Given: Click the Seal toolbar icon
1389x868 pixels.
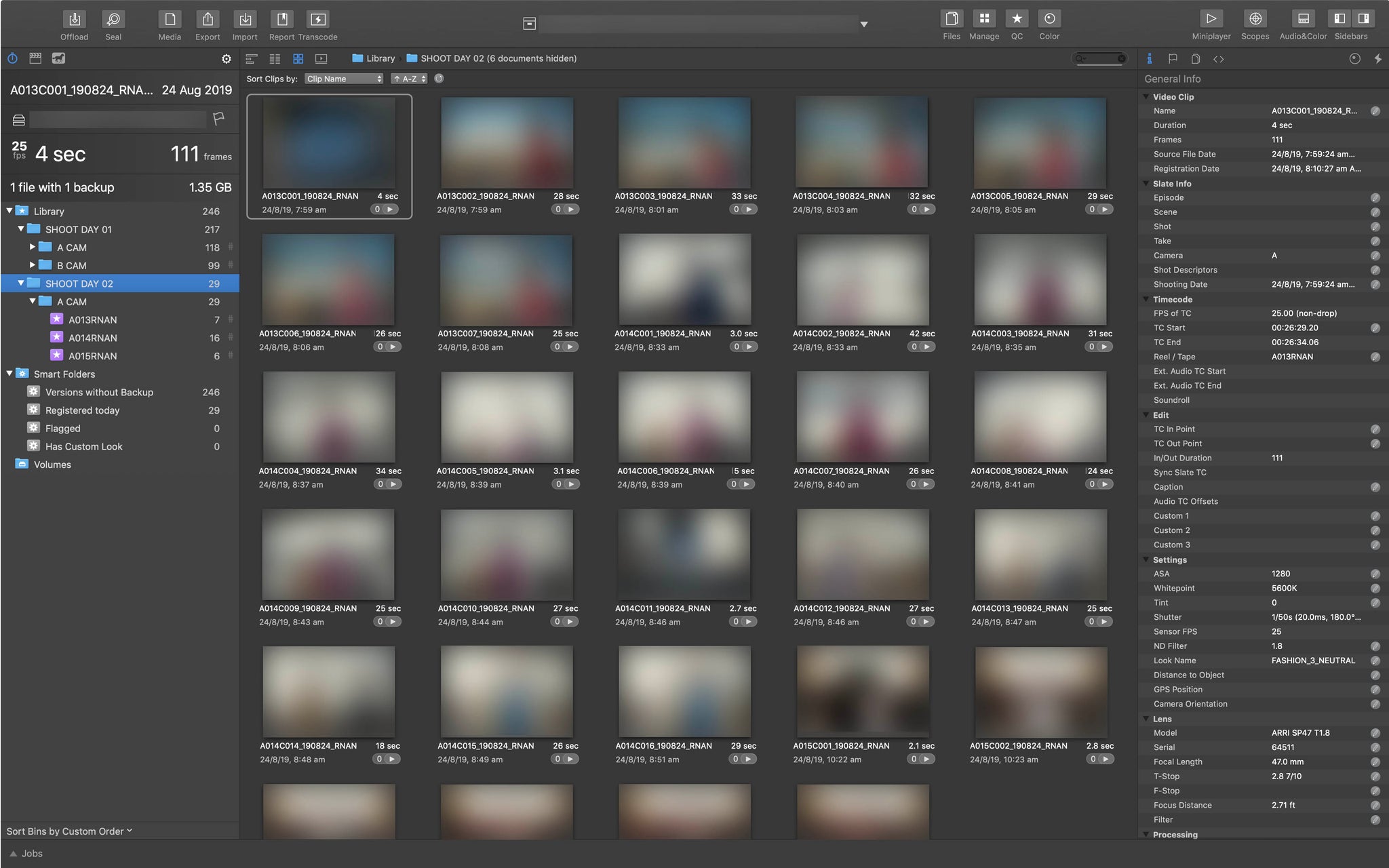Looking at the screenshot, I should [x=113, y=19].
